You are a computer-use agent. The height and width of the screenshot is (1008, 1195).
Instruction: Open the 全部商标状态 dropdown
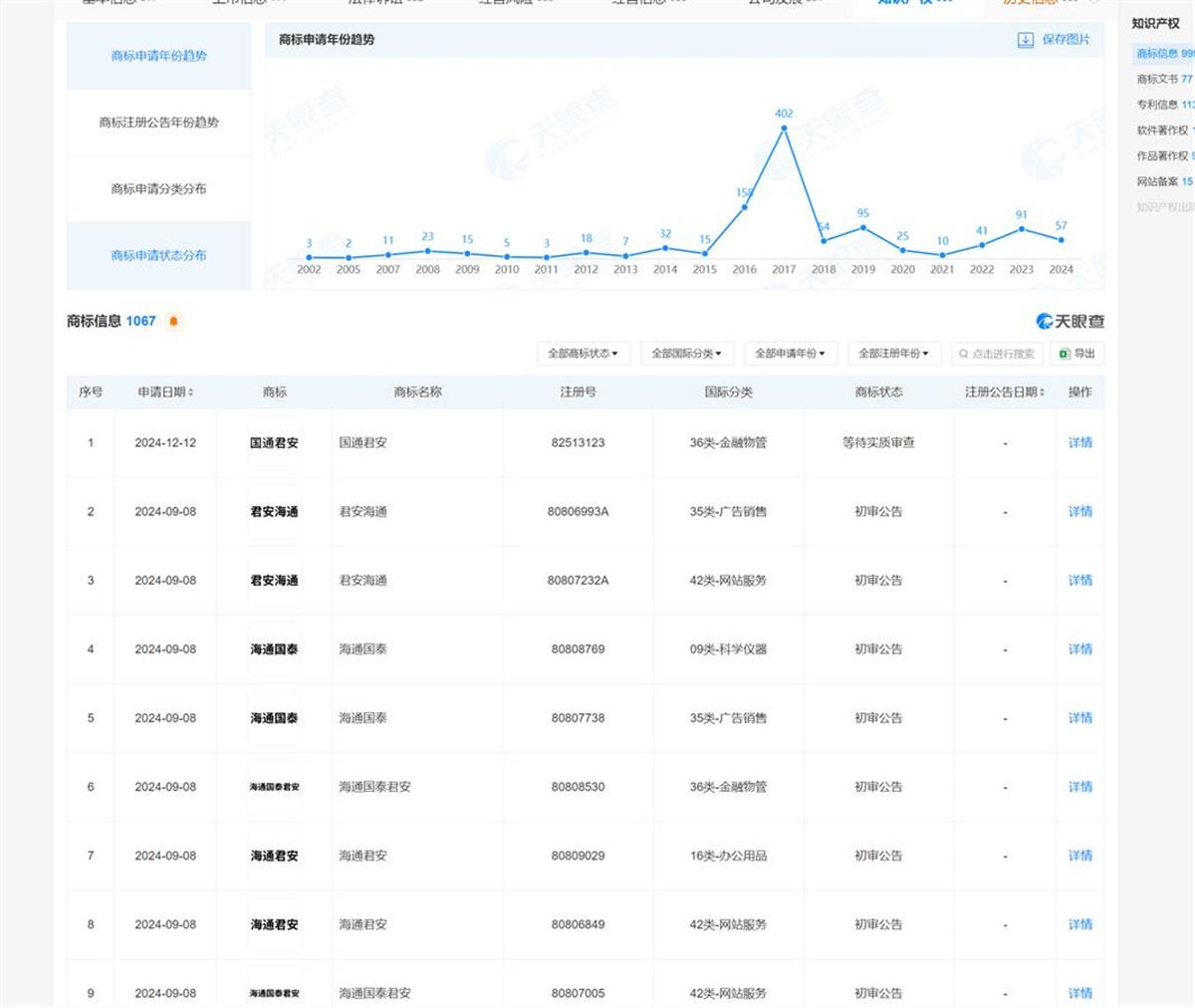click(x=583, y=354)
